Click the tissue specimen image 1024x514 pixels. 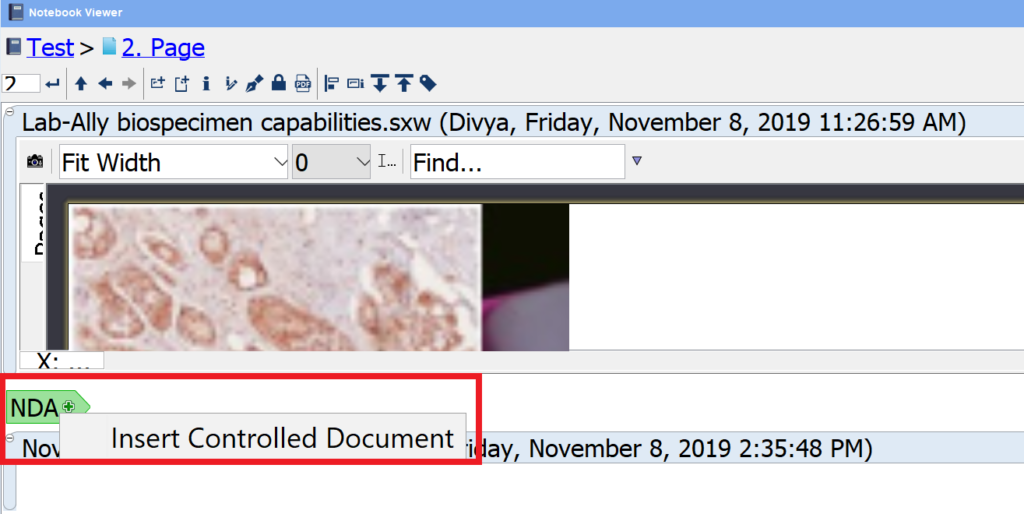(275, 277)
